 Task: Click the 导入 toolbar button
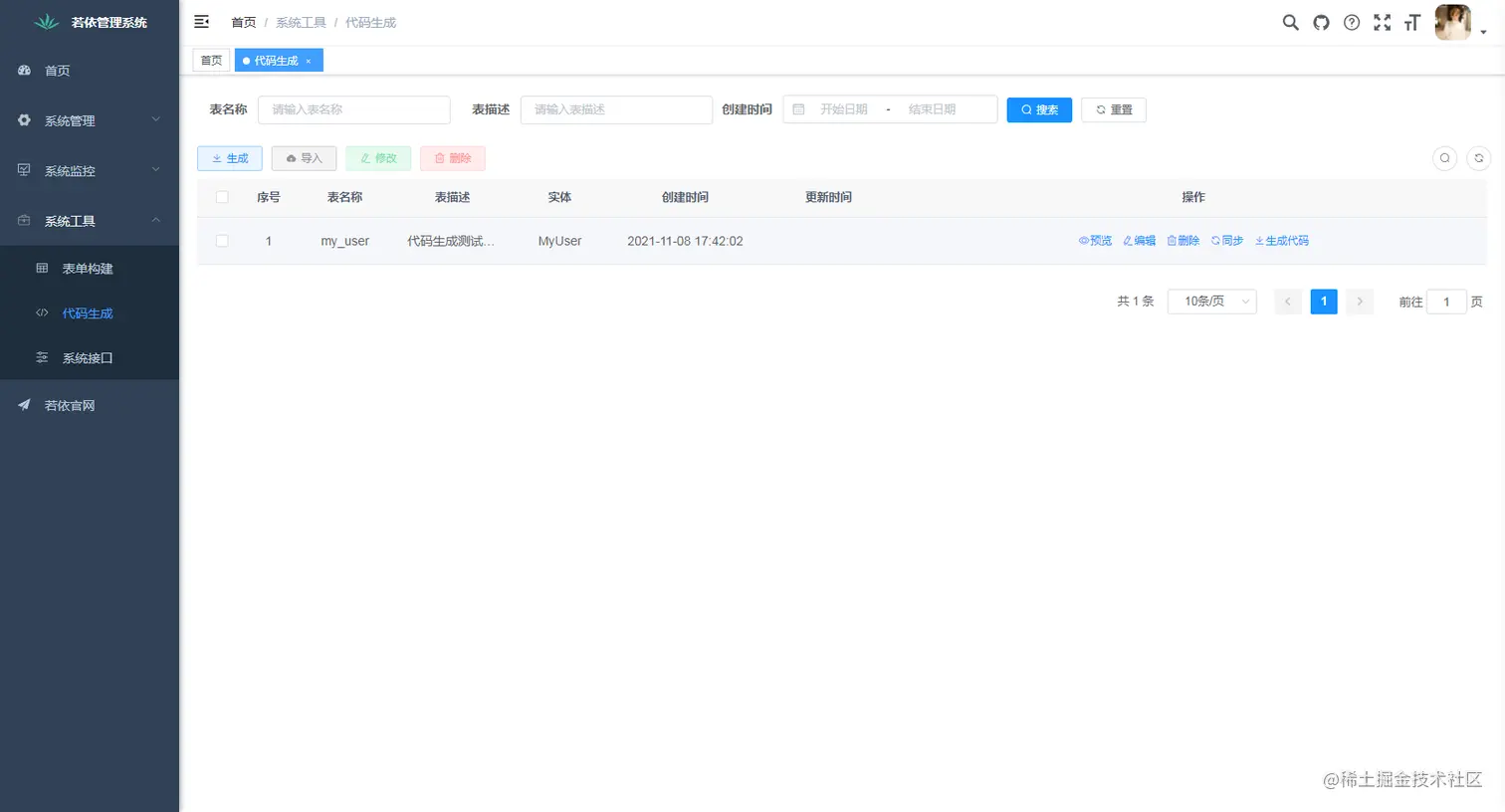[x=304, y=158]
